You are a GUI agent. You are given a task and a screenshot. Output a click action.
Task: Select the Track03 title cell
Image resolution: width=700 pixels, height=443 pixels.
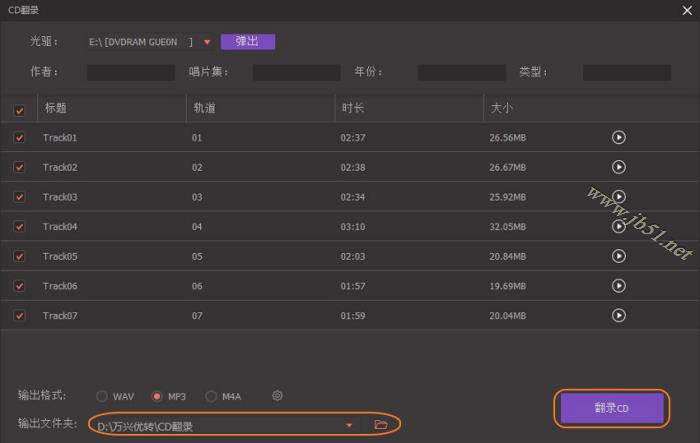[x=60, y=197]
